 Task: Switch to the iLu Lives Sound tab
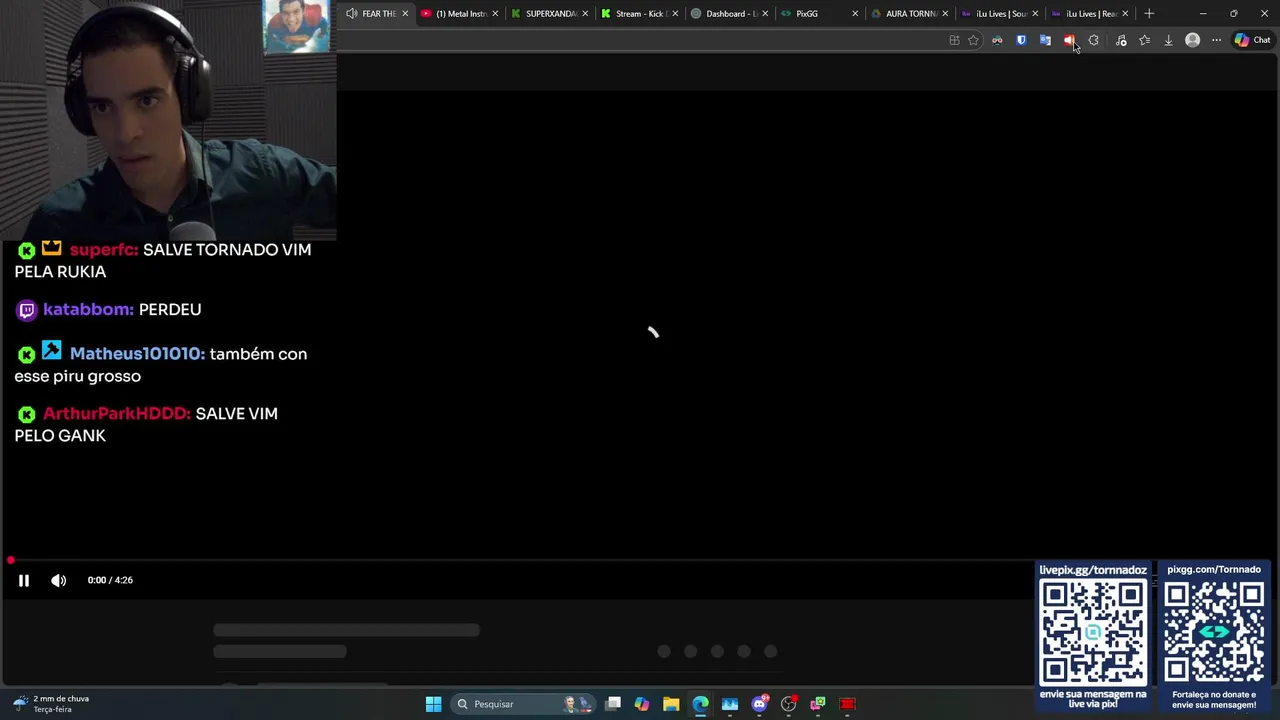pos(1001,14)
